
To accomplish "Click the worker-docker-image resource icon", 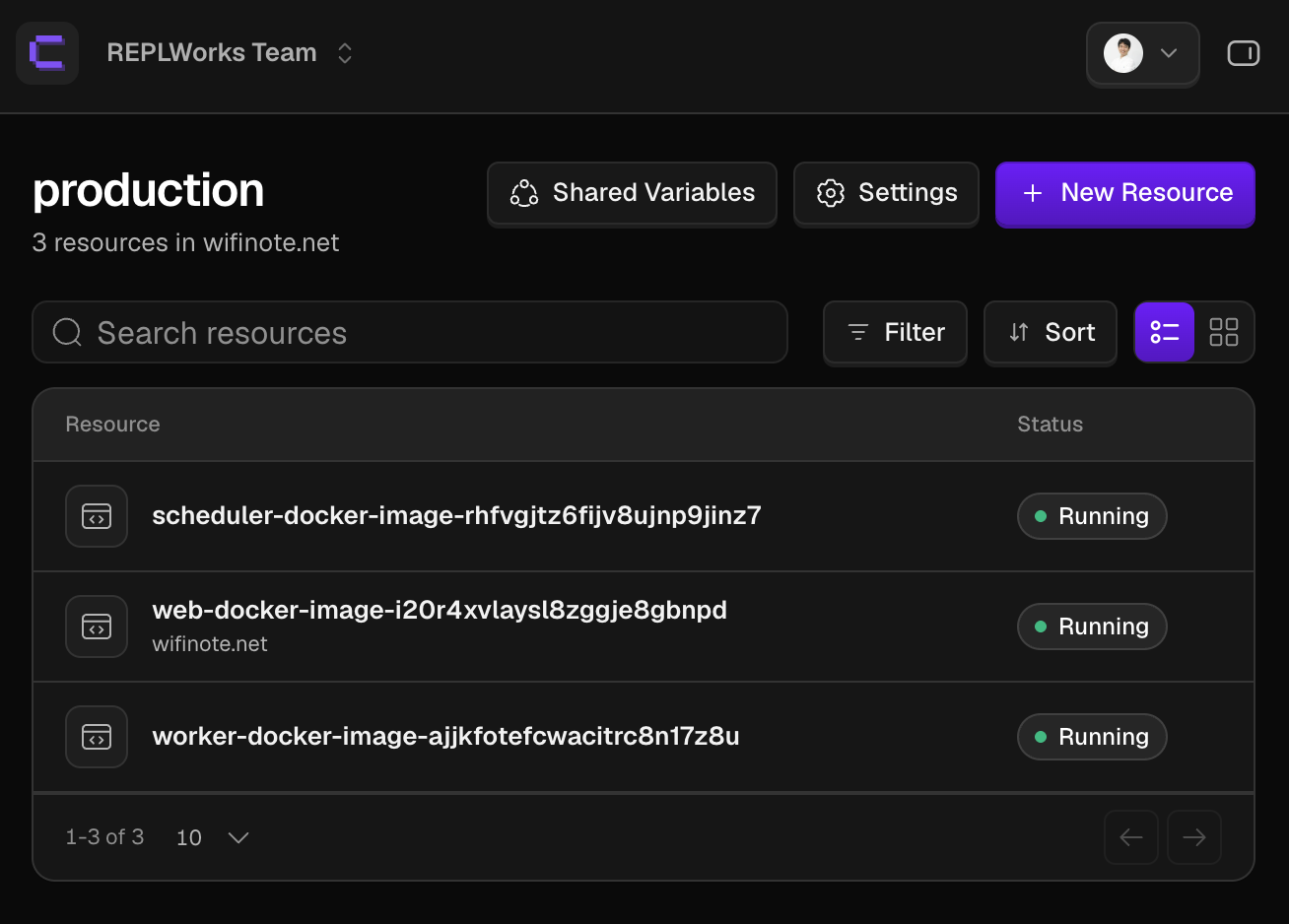I will (97, 737).
